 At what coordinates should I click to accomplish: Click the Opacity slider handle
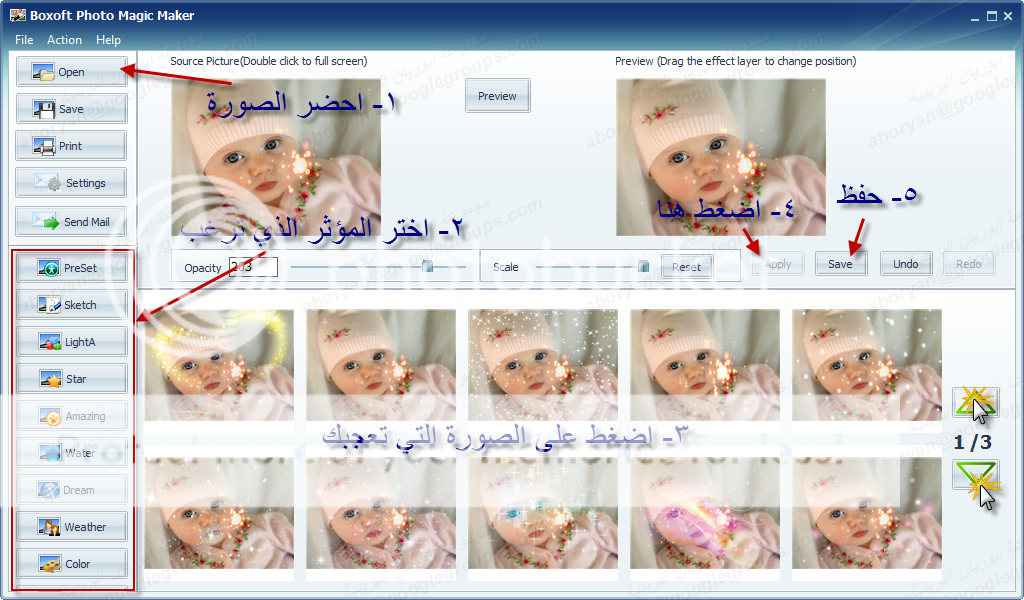(427, 267)
